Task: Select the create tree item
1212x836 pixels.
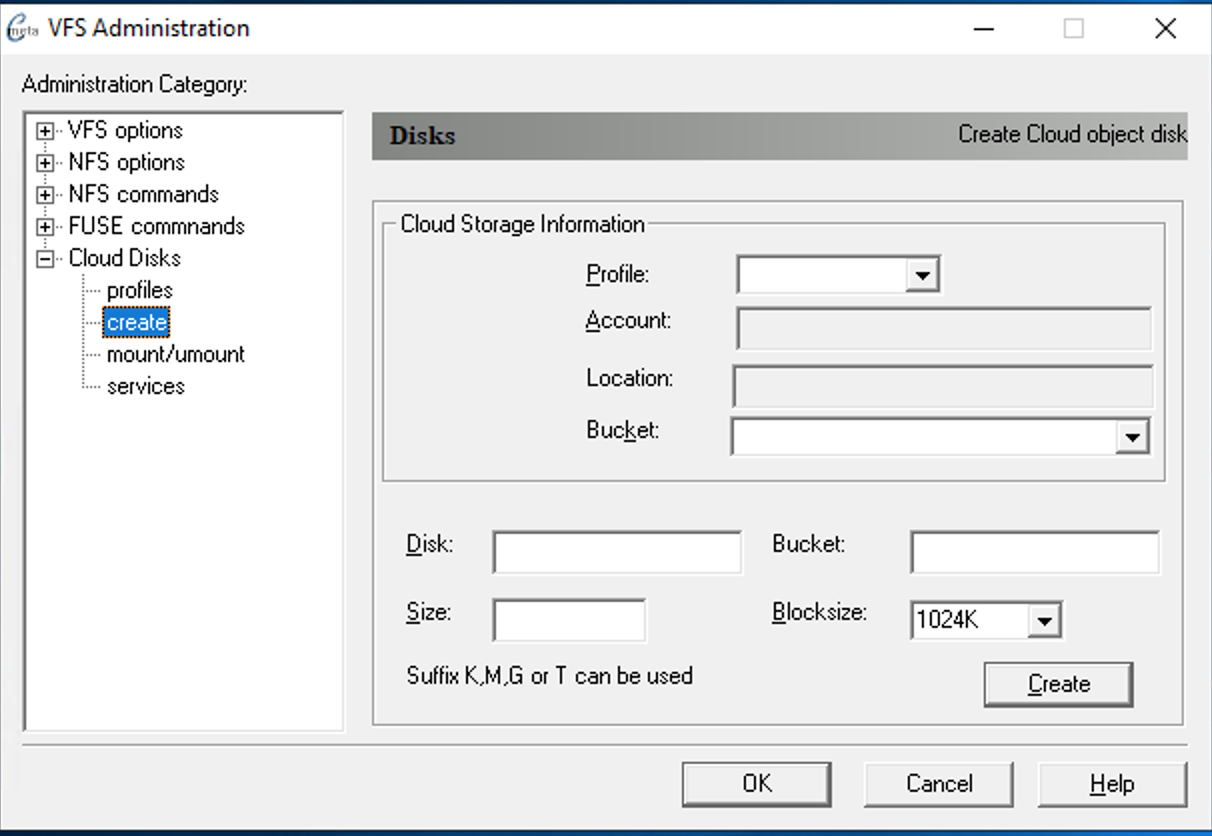Action: tap(137, 323)
